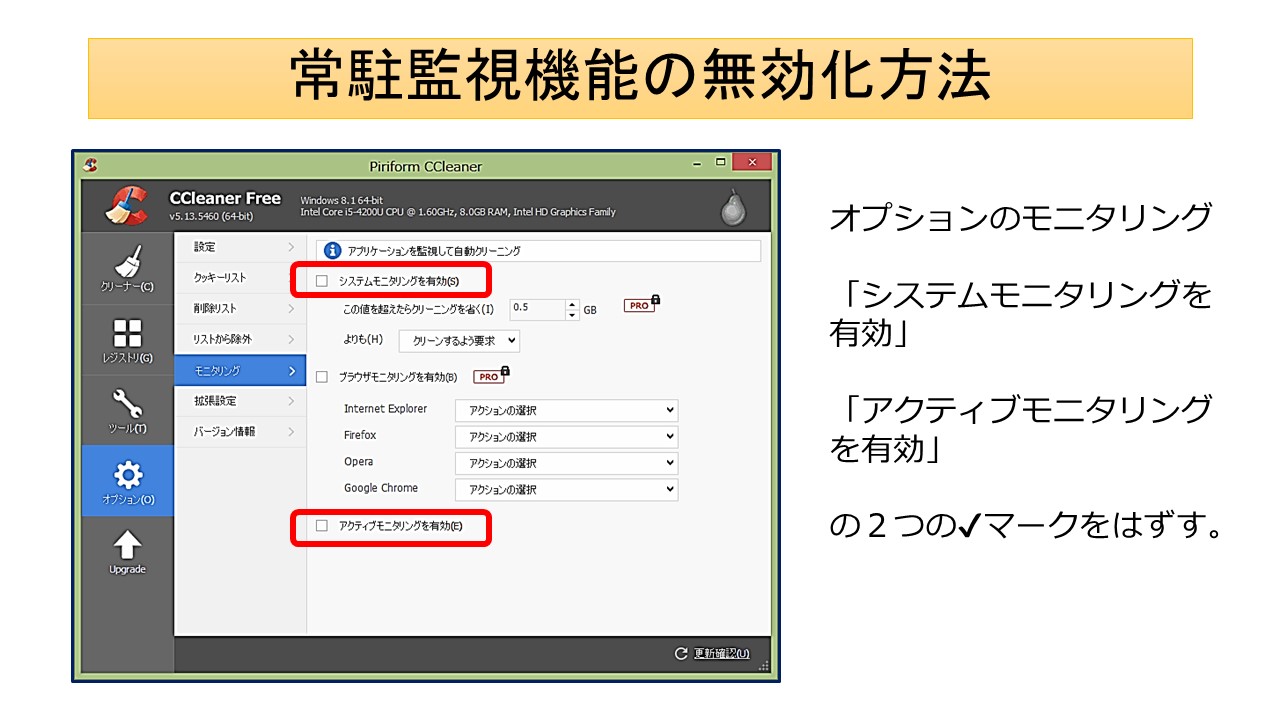The width and height of the screenshot is (1280, 720).
Task: Toggle アクティブモニタリングを有効 checkbox
Action: tap(322, 525)
